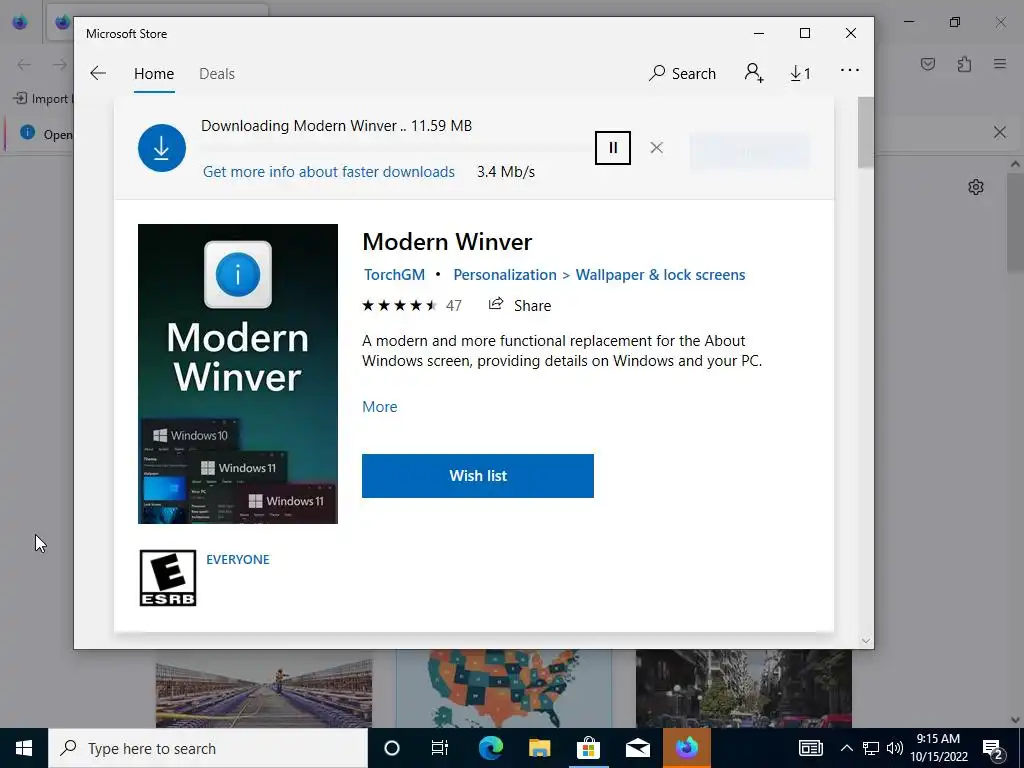This screenshot has height=768, width=1024.
Task: Open the Windows Start menu
Action: (x=24, y=748)
